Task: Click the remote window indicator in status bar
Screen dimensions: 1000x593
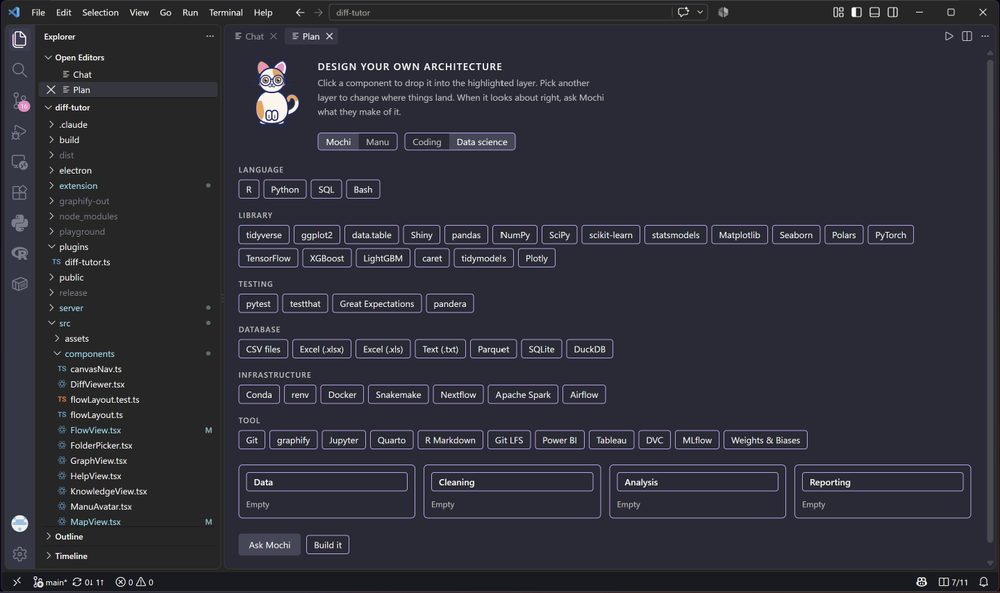Action: [17, 582]
